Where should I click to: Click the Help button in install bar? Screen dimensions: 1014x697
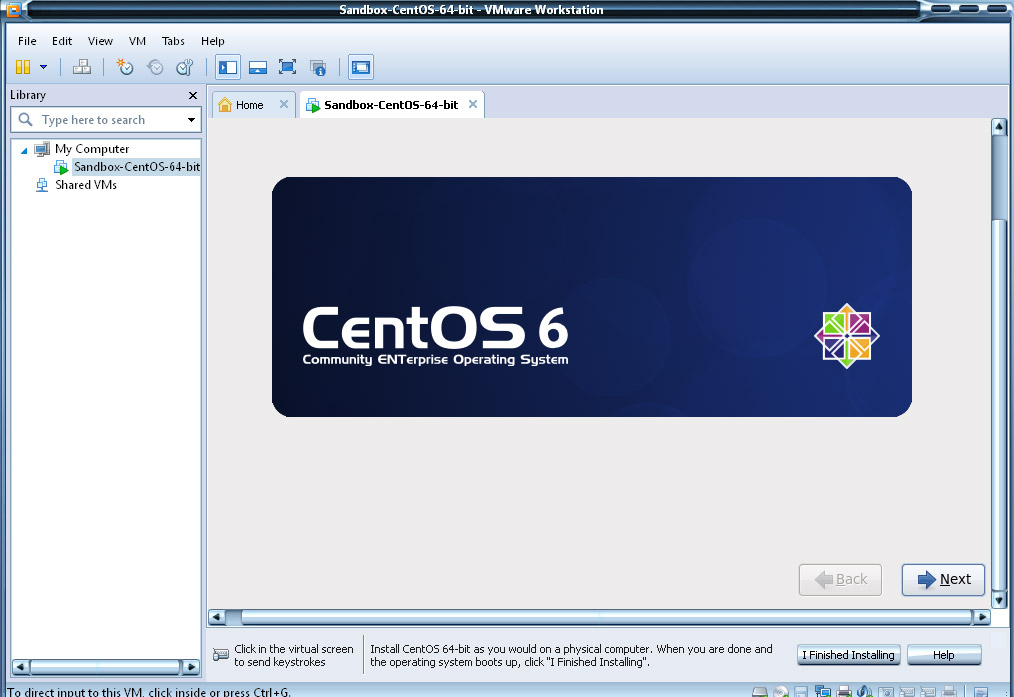click(944, 655)
